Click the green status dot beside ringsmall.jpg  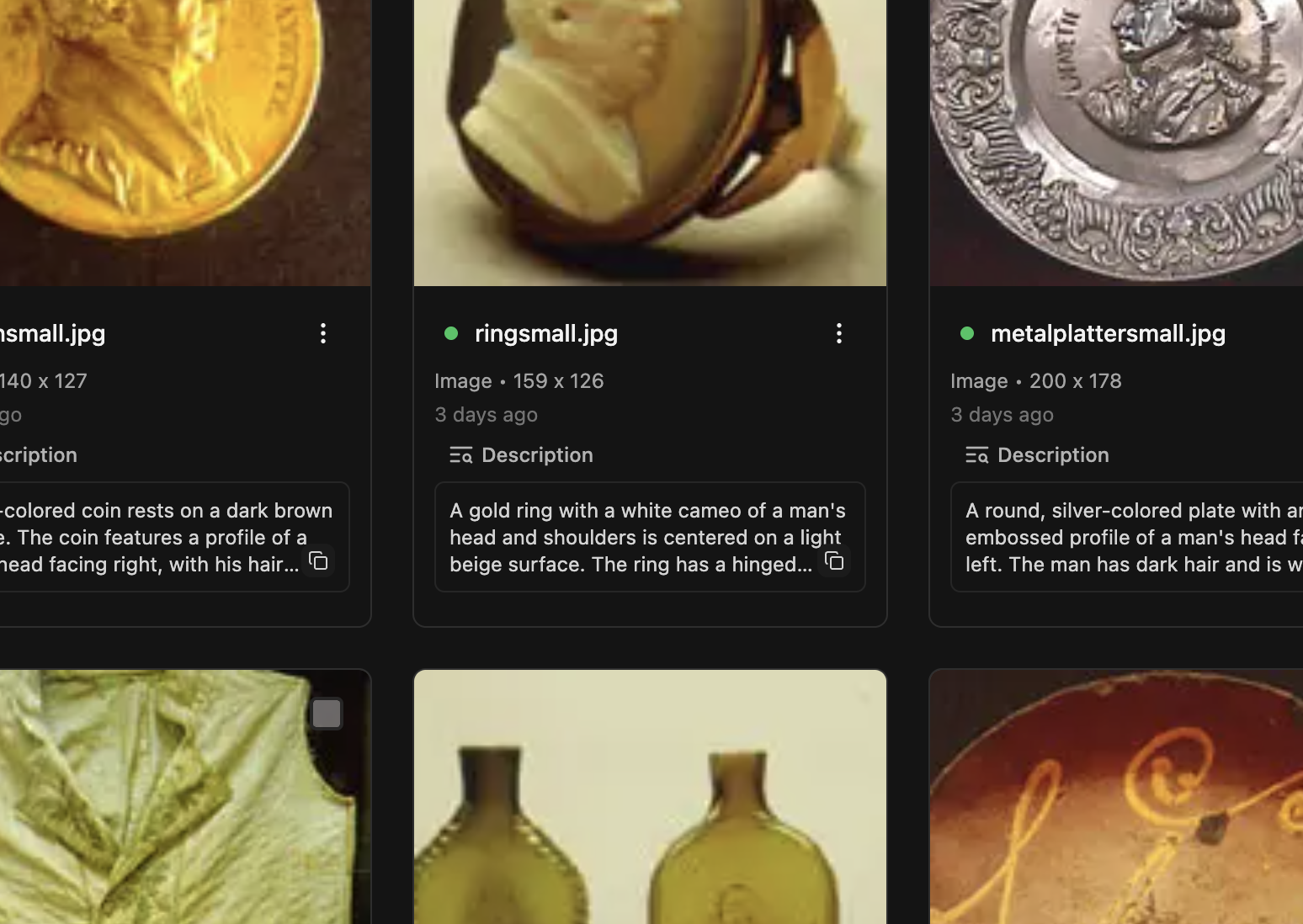point(451,333)
